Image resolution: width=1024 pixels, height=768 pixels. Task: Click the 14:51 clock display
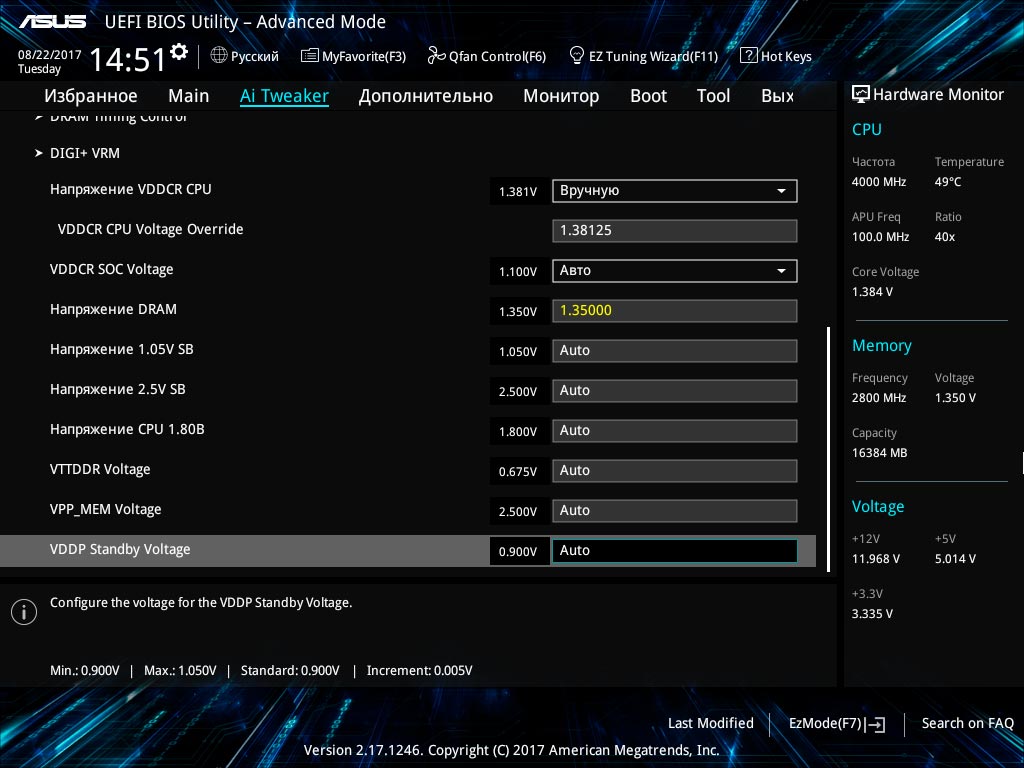[x=127, y=60]
